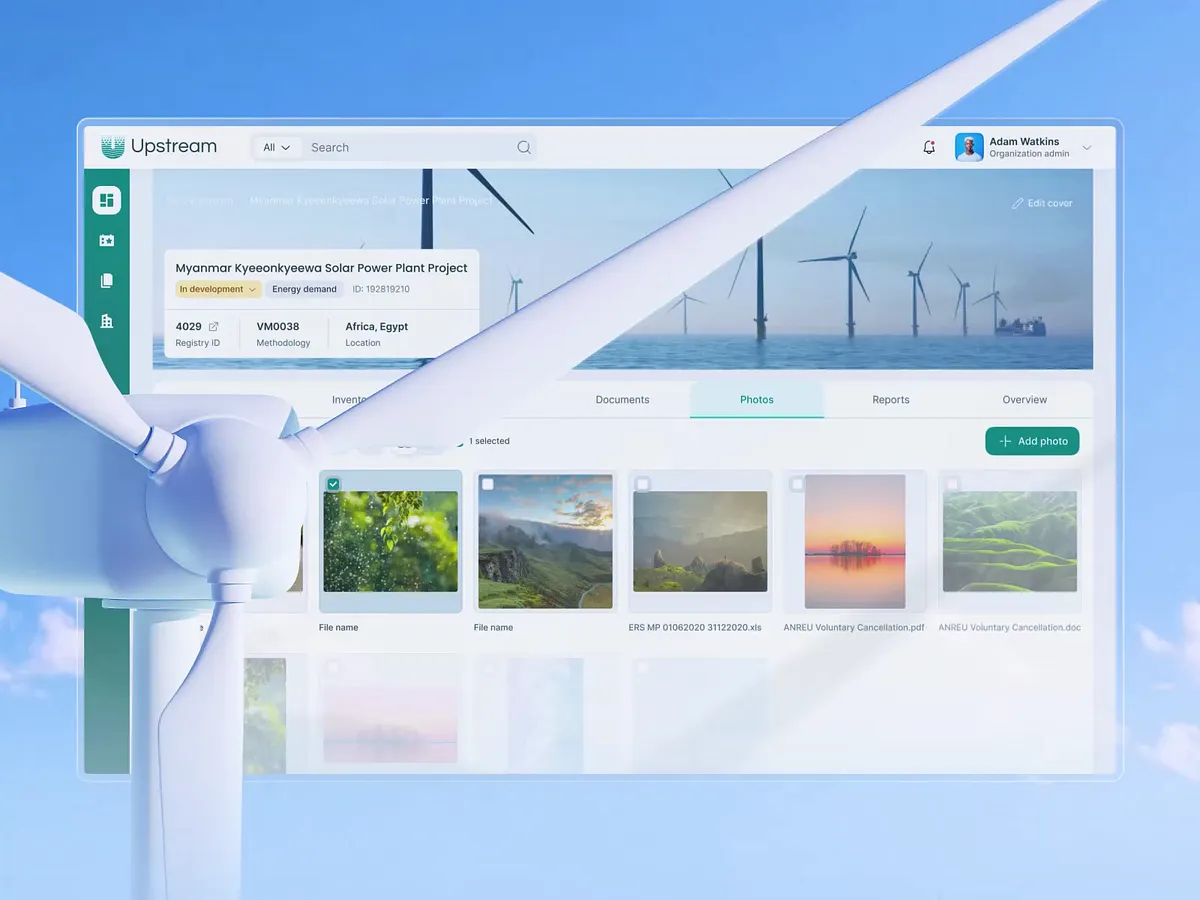Click the organization building icon in sidebar

pyautogui.click(x=106, y=320)
